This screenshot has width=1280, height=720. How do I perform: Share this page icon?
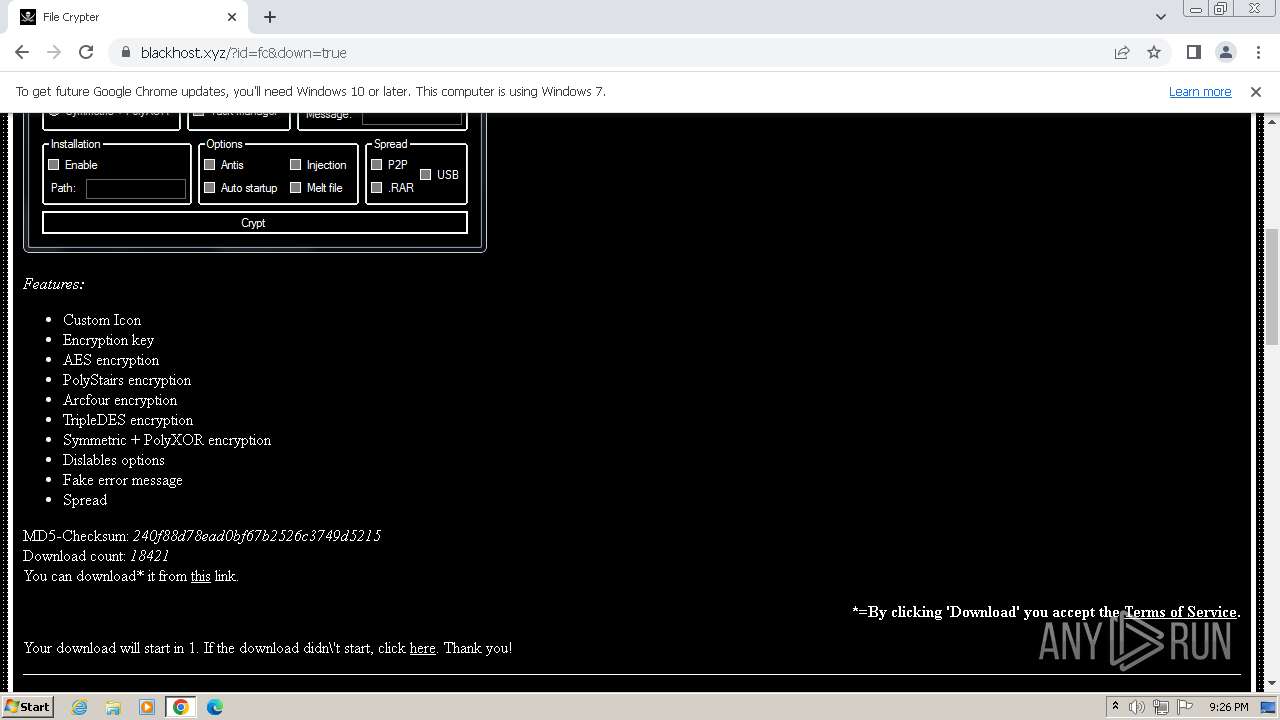point(1122,52)
